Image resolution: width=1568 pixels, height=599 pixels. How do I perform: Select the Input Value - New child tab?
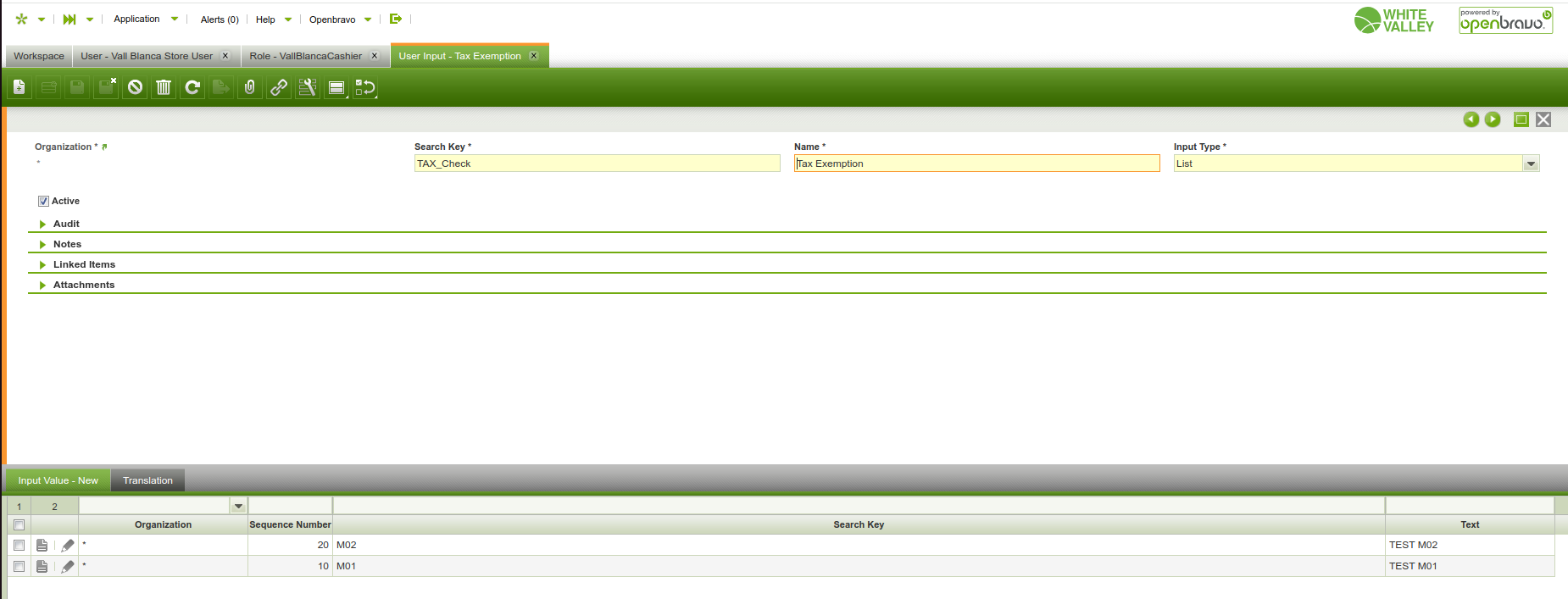click(x=58, y=480)
